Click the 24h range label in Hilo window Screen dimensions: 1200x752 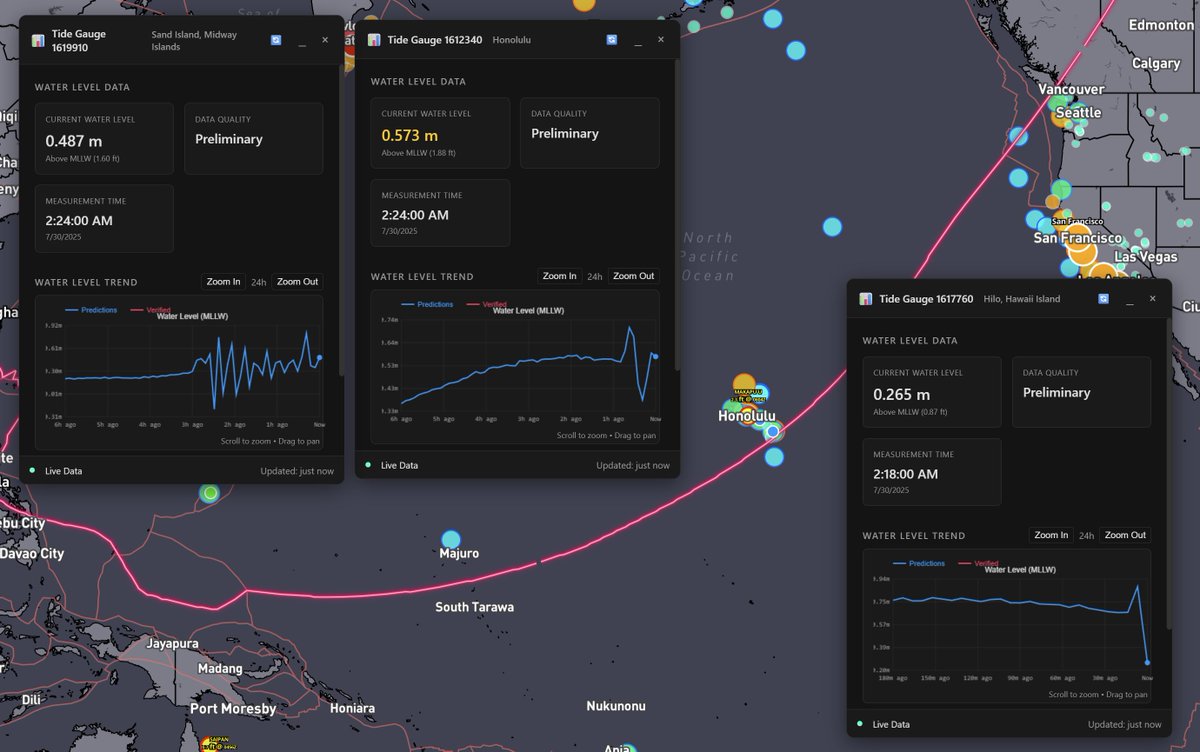1086,536
